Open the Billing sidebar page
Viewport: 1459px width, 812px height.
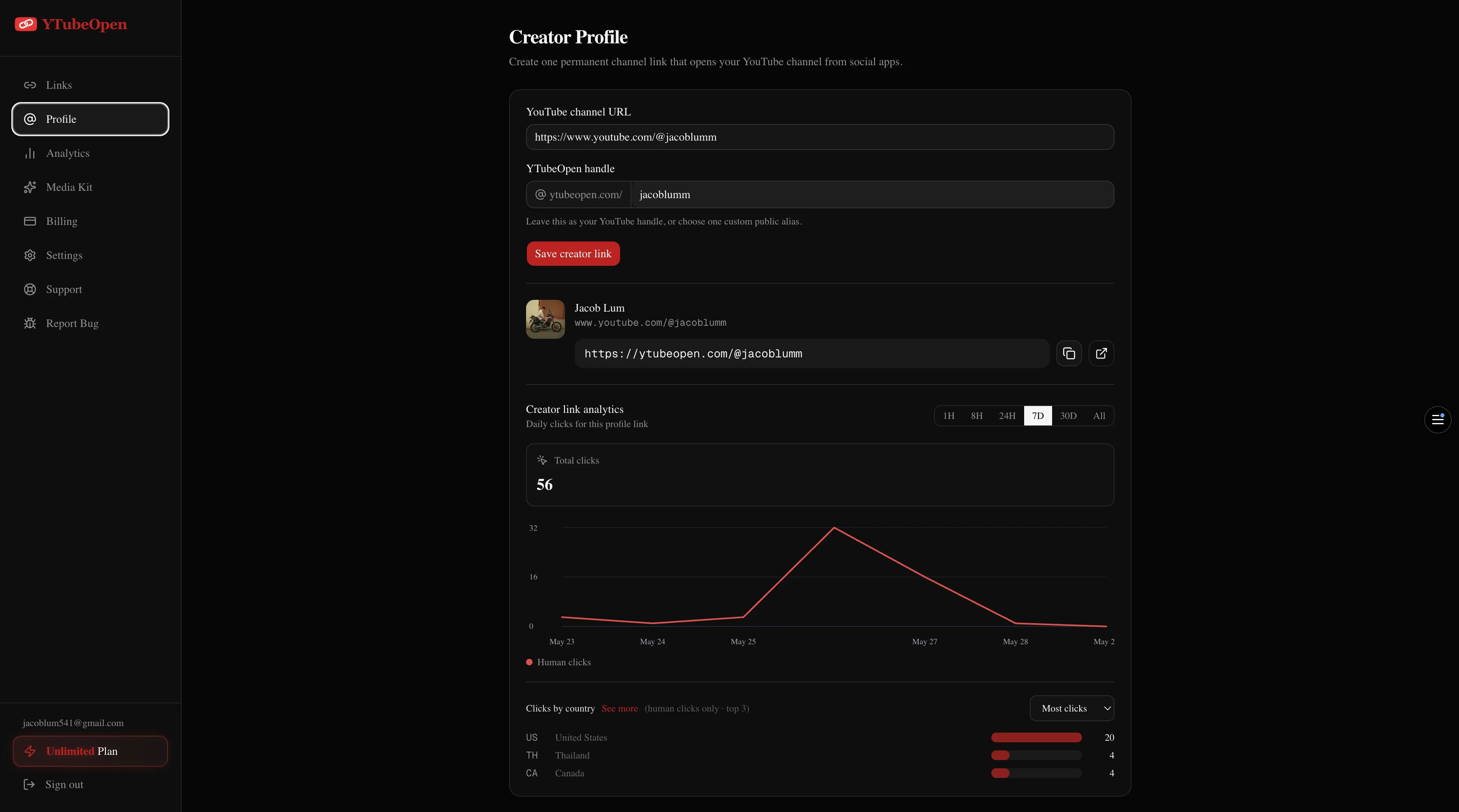91,221
